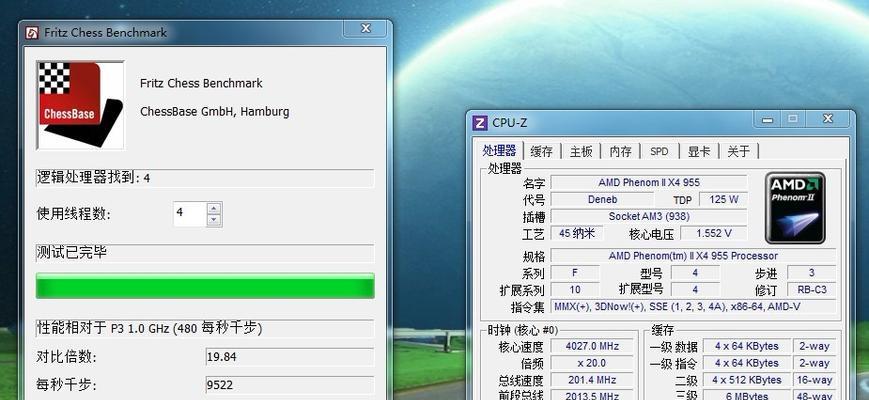The width and height of the screenshot is (869, 400).
Task: Switch to the SPD tab
Action: pyautogui.click(x=659, y=152)
